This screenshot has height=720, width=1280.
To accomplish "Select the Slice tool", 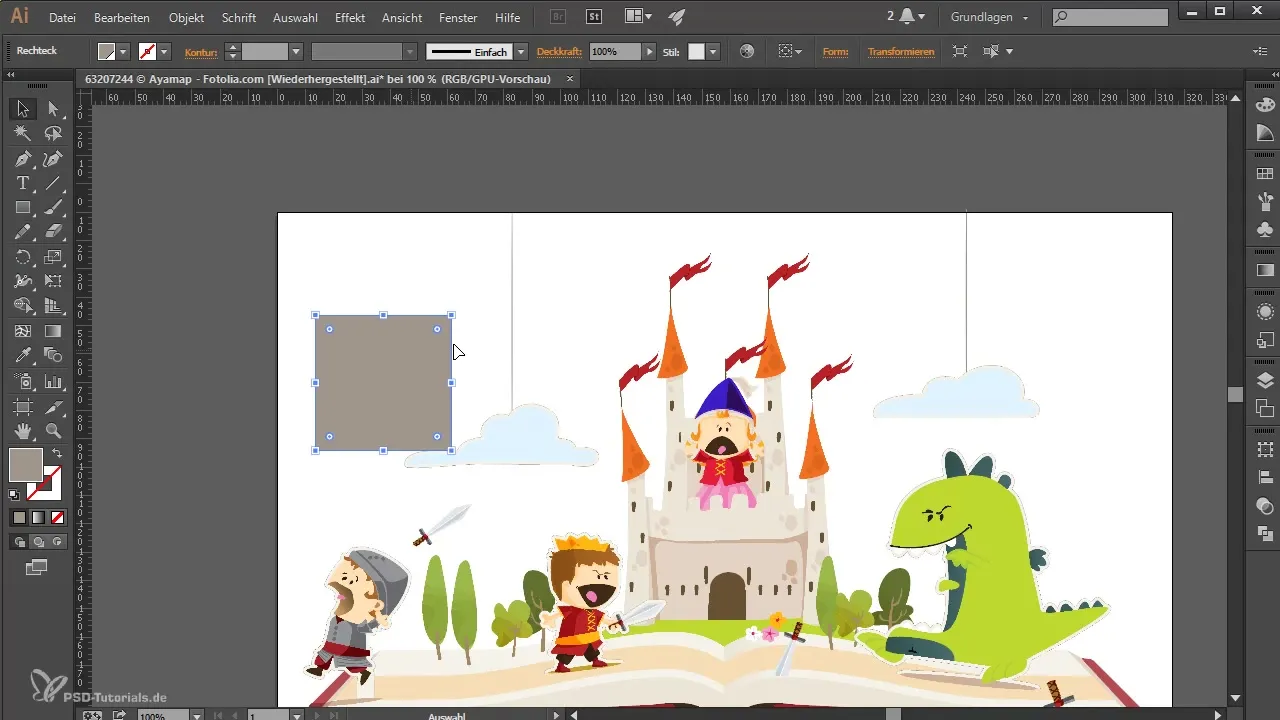I will point(54,406).
